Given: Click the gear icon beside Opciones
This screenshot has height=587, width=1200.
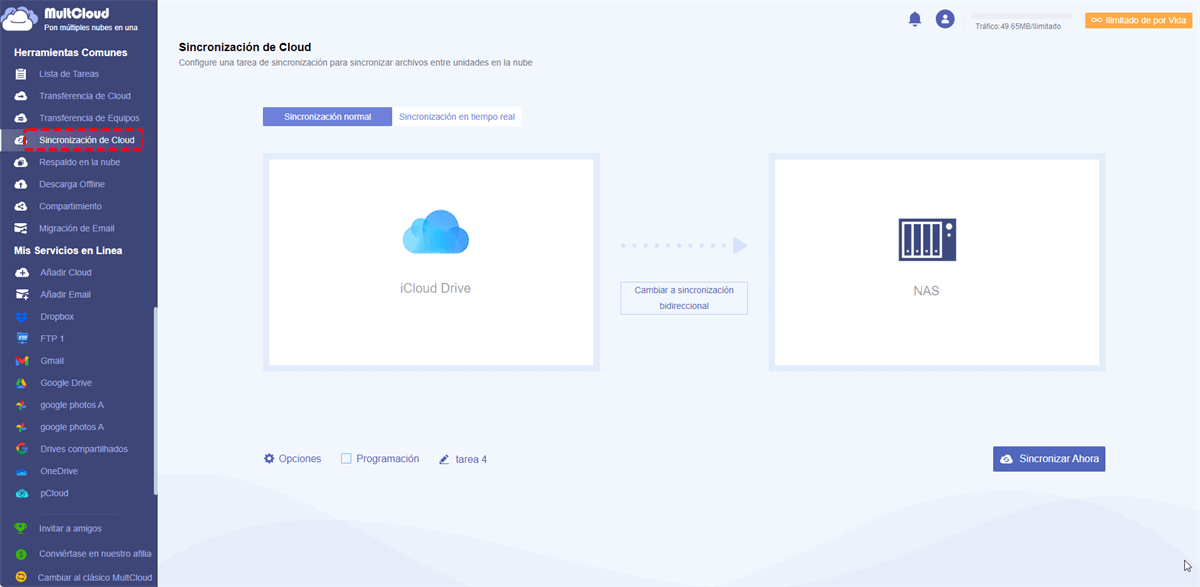Looking at the screenshot, I should pyautogui.click(x=269, y=459).
